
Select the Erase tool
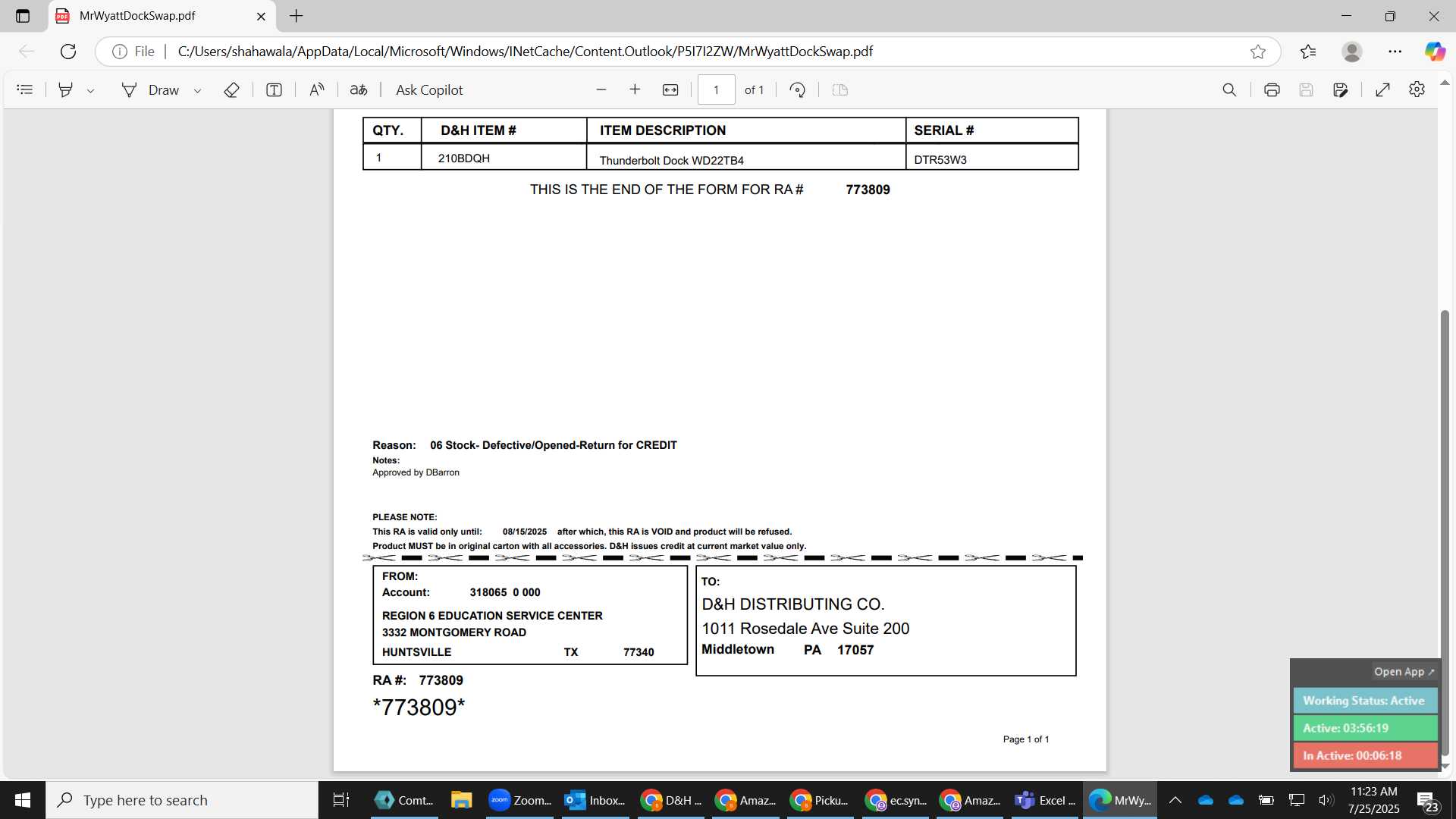tap(231, 89)
